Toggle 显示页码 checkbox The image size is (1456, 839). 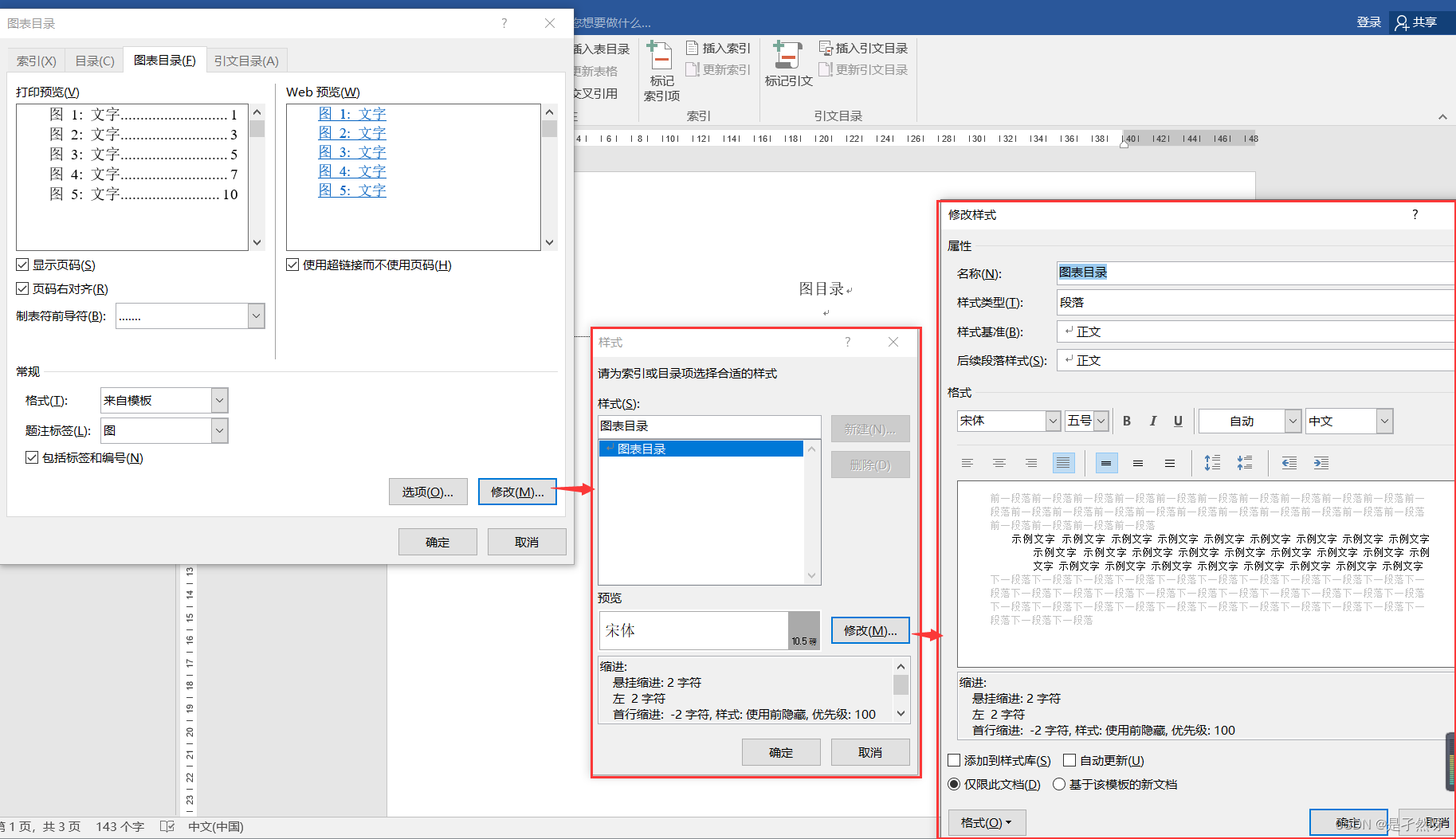22,265
